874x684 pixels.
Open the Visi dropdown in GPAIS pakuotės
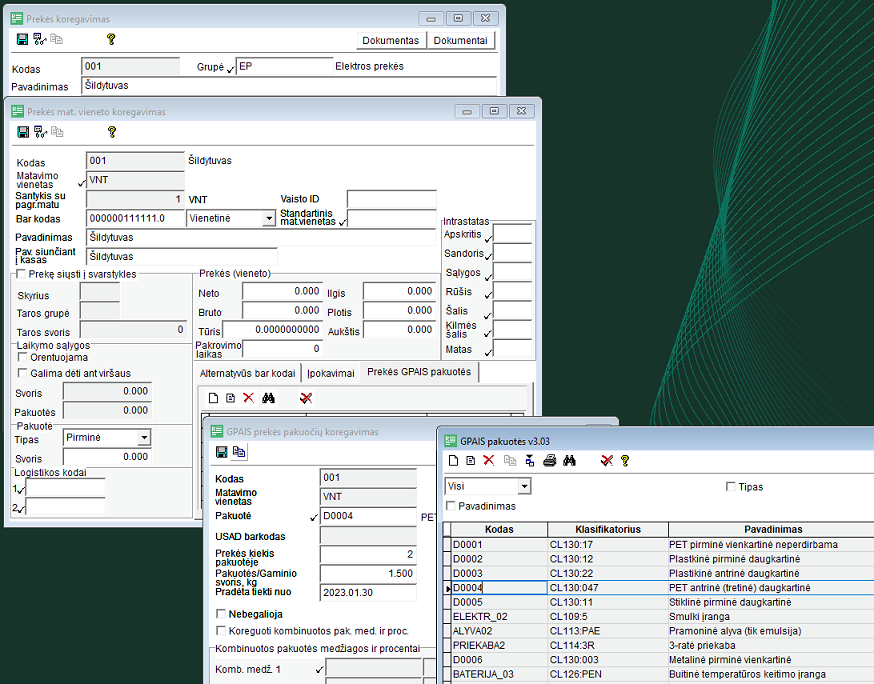tap(524, 487)
